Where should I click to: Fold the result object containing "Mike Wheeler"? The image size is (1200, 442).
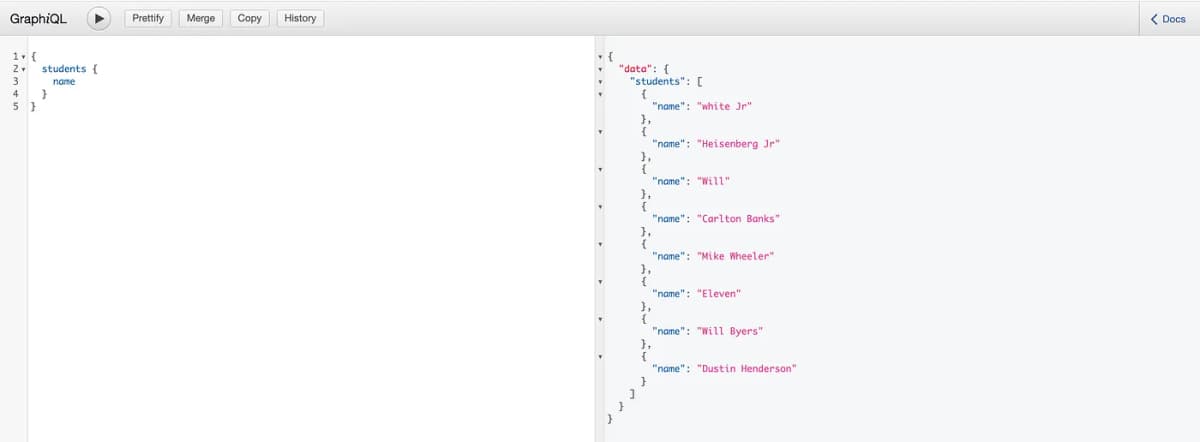click(x=600, y=244)
